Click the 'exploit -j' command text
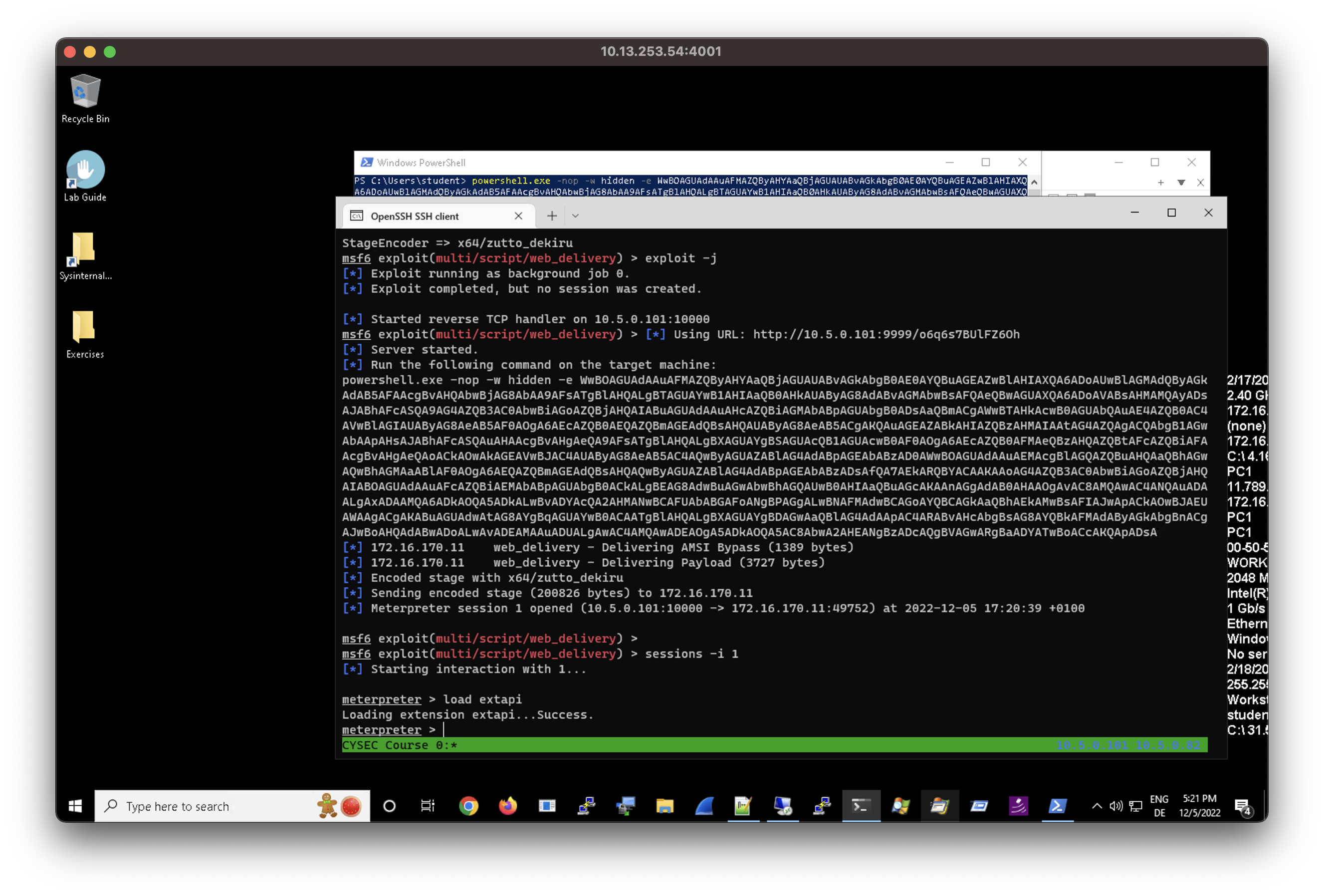Screen dimensions: 1324x896 [x=680, y=258]
